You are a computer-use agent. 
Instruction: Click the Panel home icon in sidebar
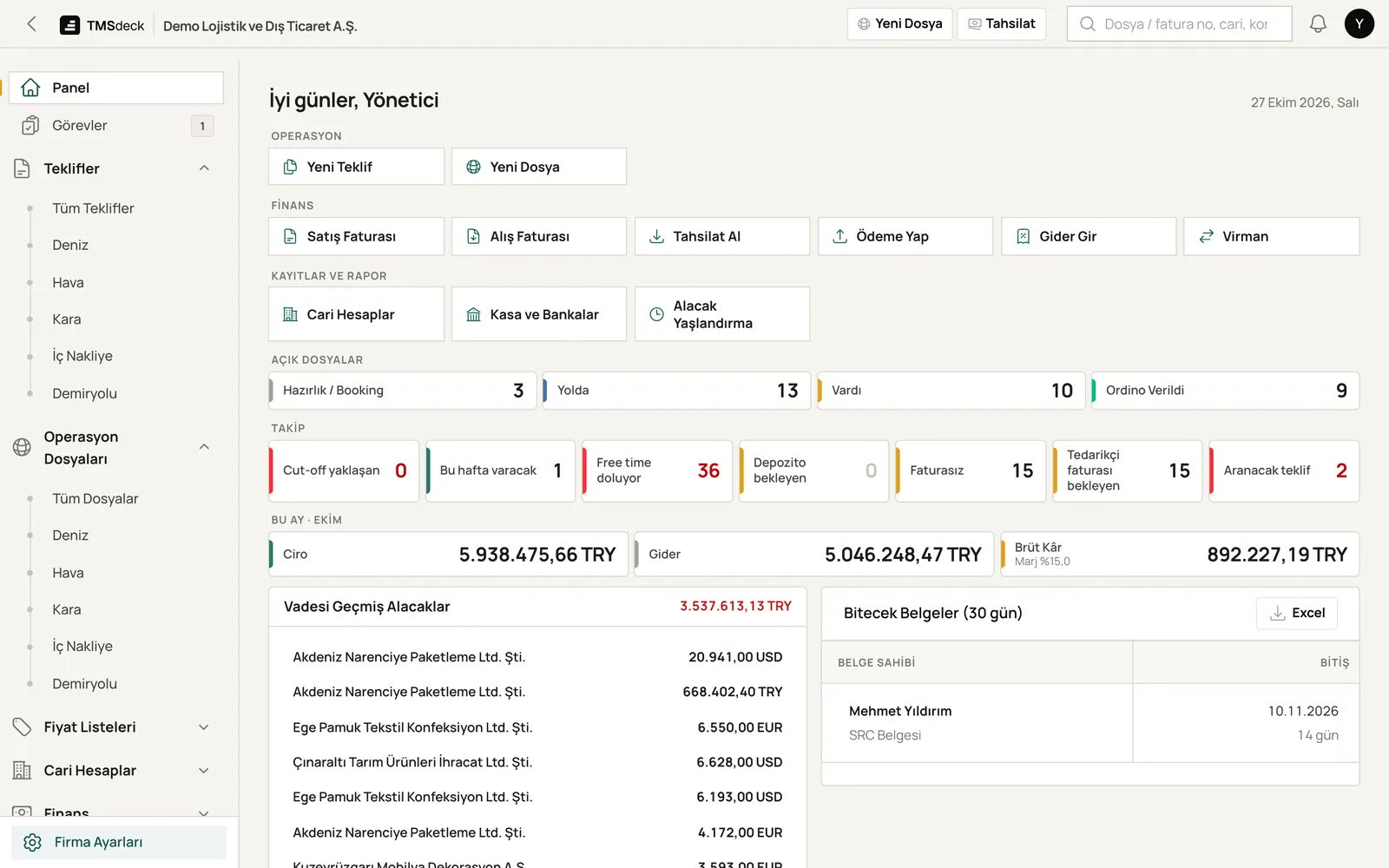(x=30, y=88)
